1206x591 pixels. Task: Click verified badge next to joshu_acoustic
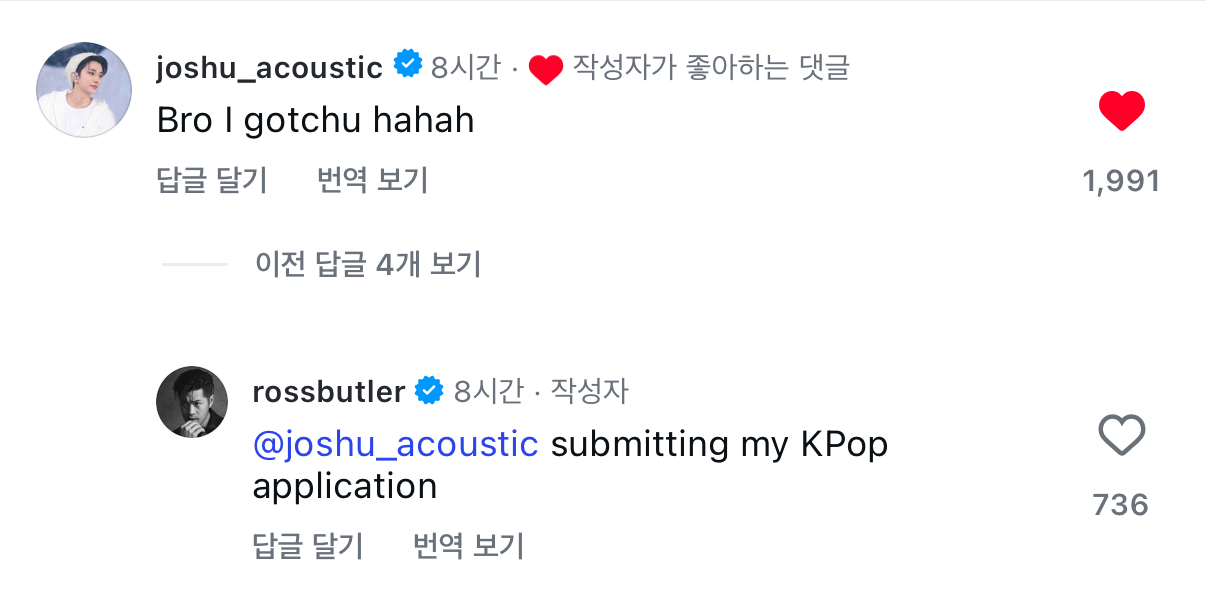pos(407,66)
